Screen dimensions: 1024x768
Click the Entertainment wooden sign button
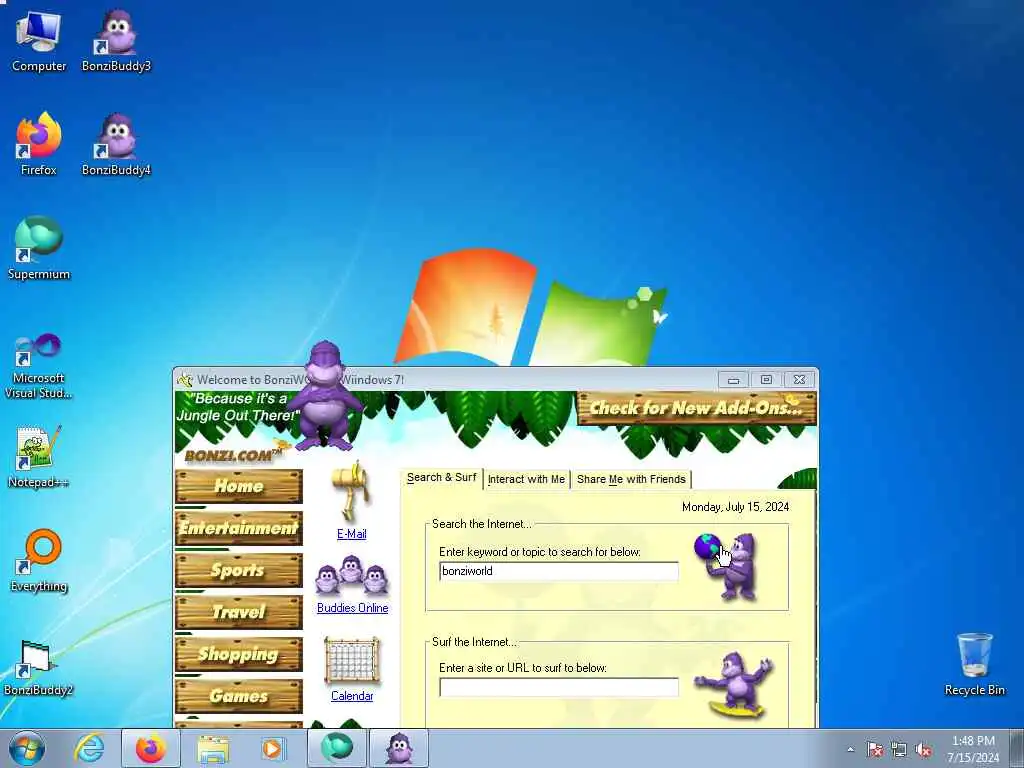(x=238, y=528)
